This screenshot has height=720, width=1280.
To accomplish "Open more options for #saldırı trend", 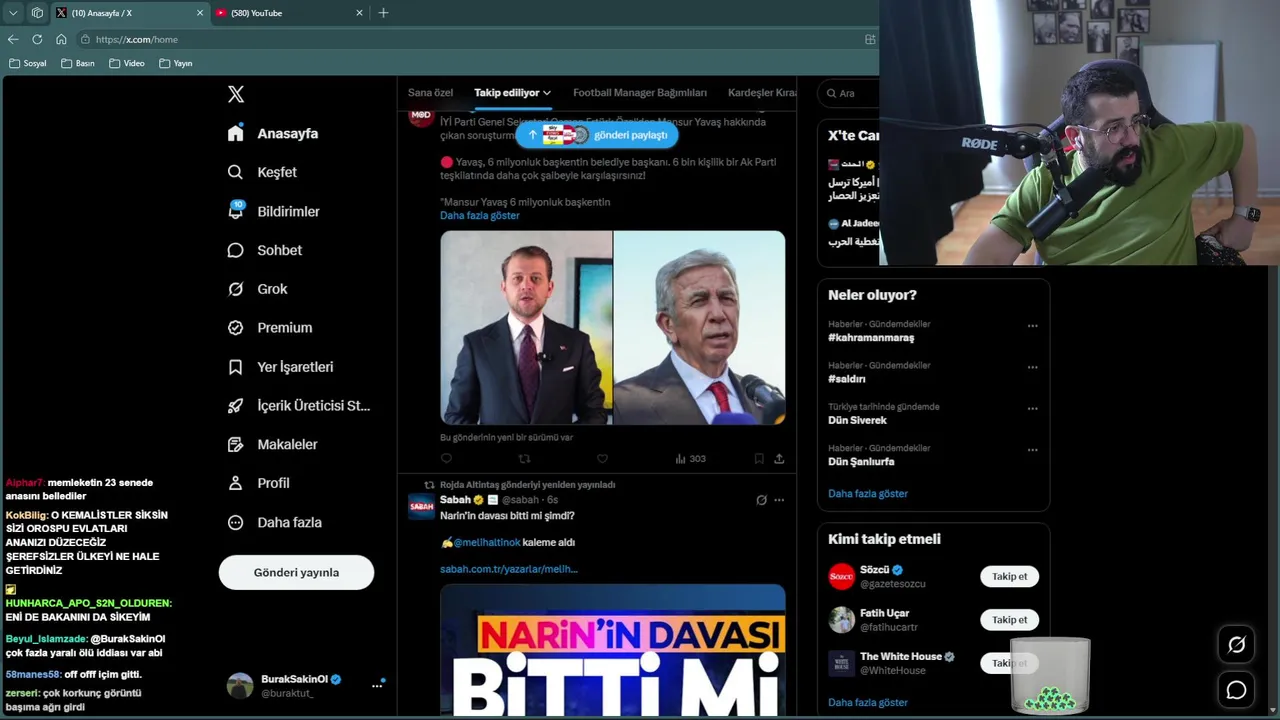I will (x=1032, y=367).
